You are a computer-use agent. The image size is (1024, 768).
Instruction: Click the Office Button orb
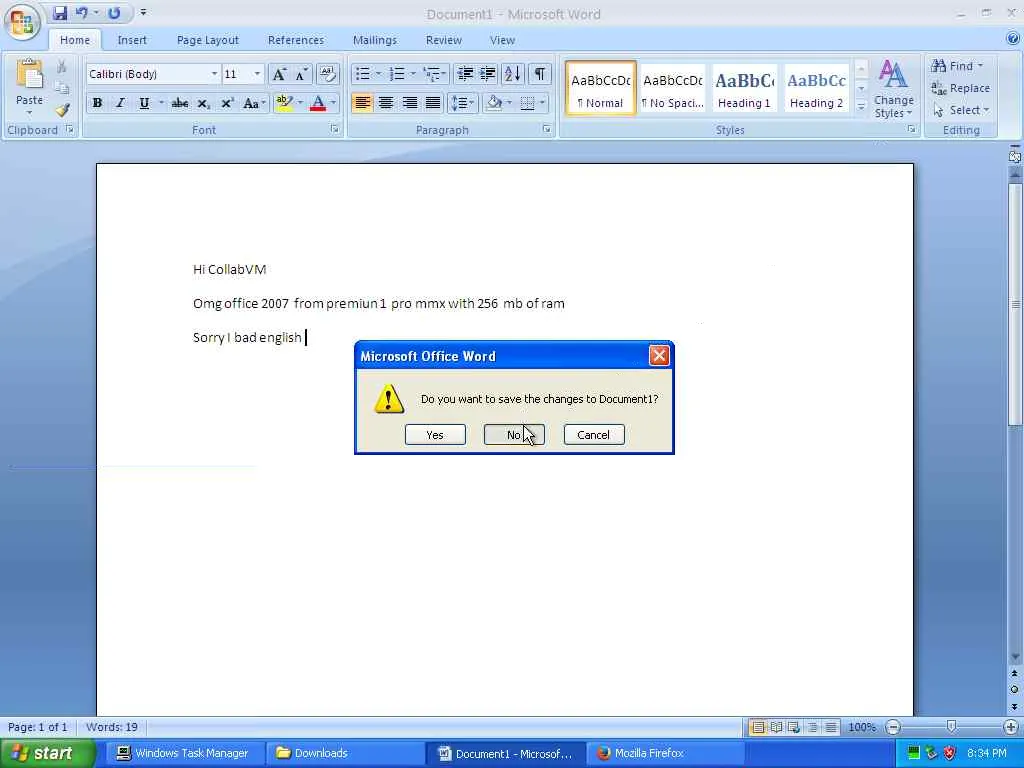click(x=22, y=22)
